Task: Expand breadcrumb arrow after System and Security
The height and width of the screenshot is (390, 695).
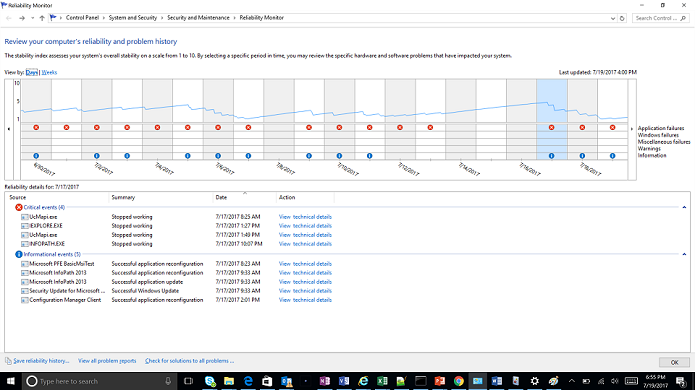Action: click(x=162, y=18)
